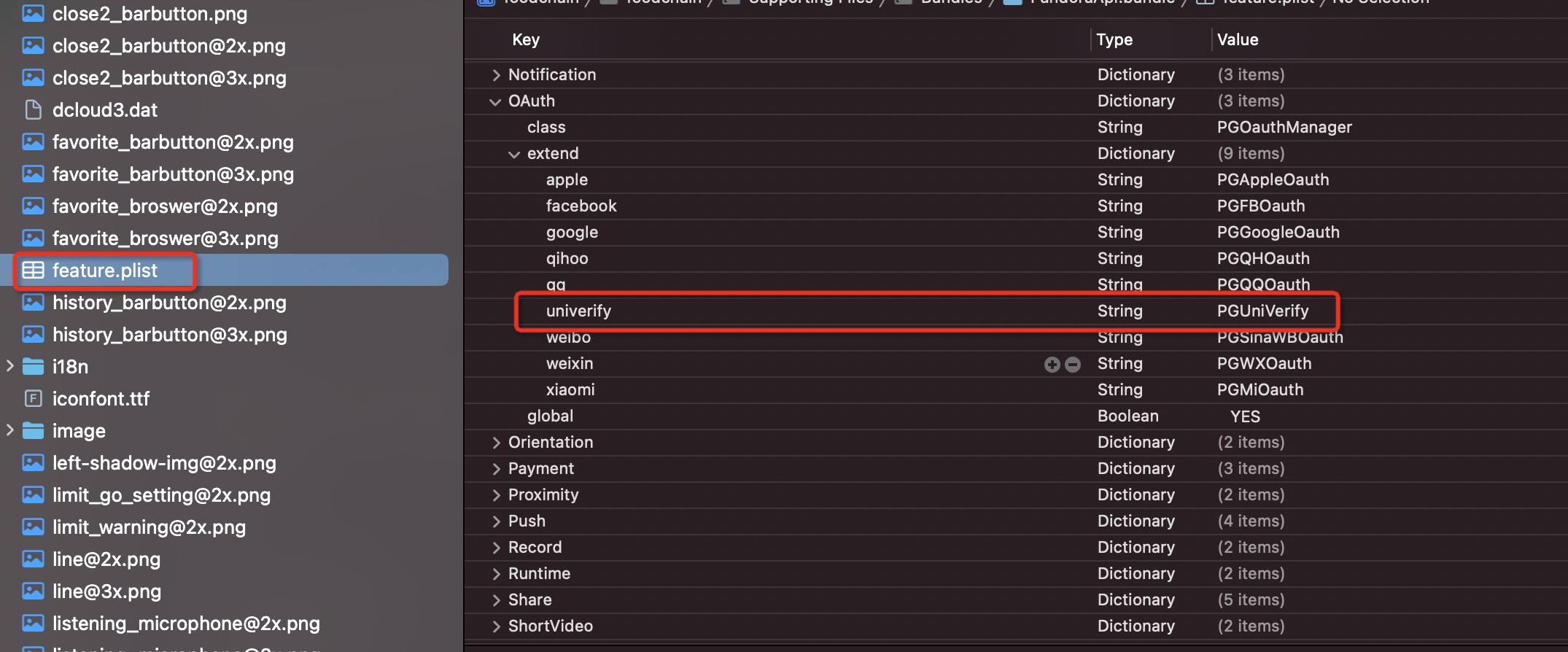Click the line@2x.png image file icon

pos(33,559)
